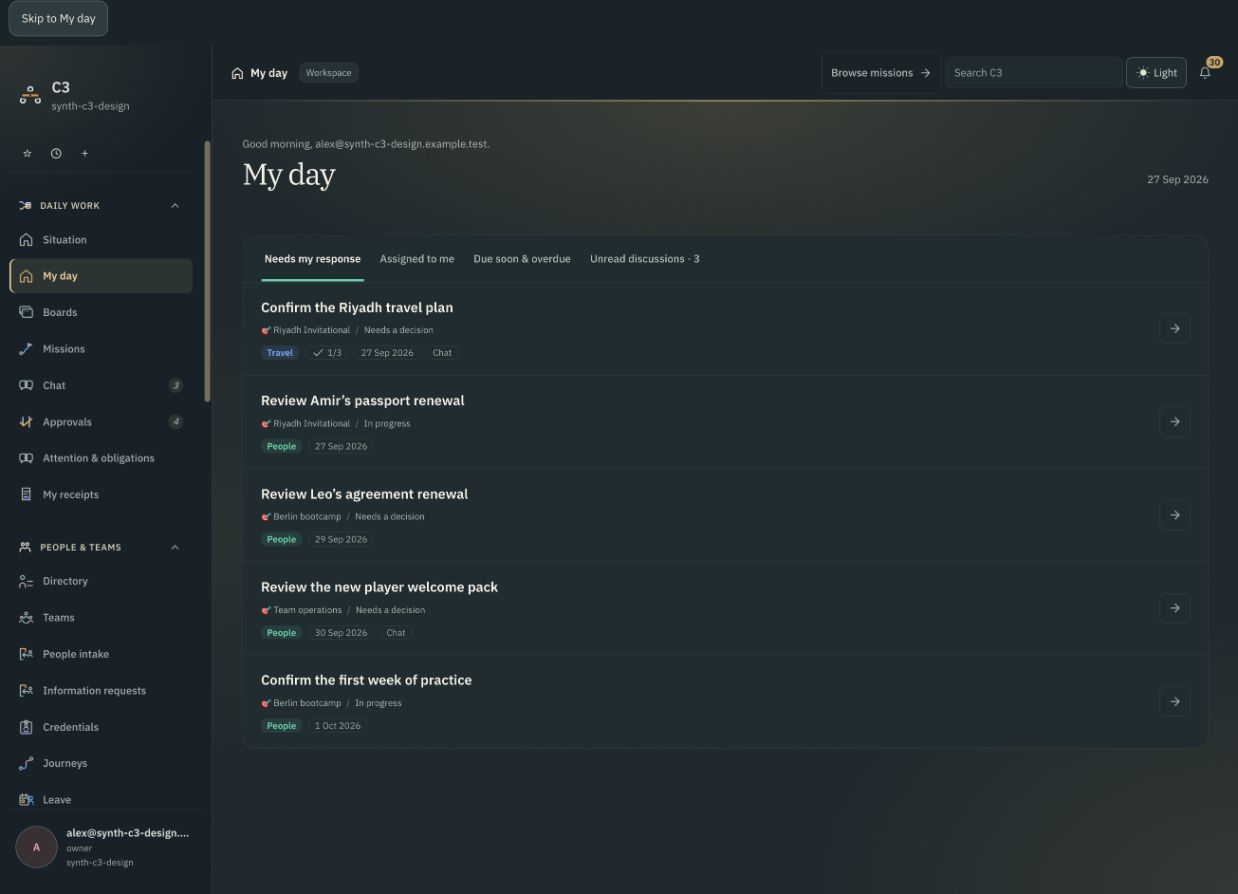Click the Travel tag on Riyadh travel plan

click(x=280, y=353)
